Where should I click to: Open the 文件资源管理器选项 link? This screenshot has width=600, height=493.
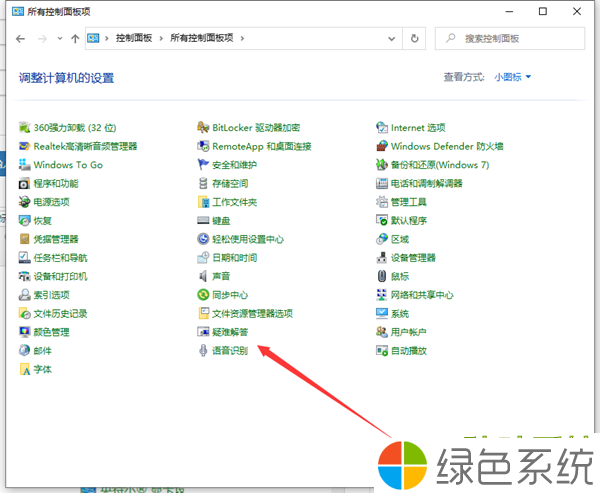point(253,313)
